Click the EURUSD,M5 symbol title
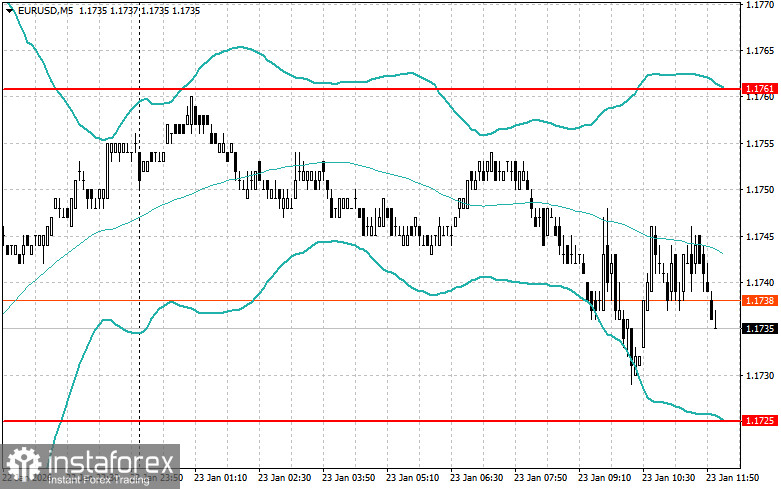This screenshot has width=781, height=489. (x=45, y=10)
